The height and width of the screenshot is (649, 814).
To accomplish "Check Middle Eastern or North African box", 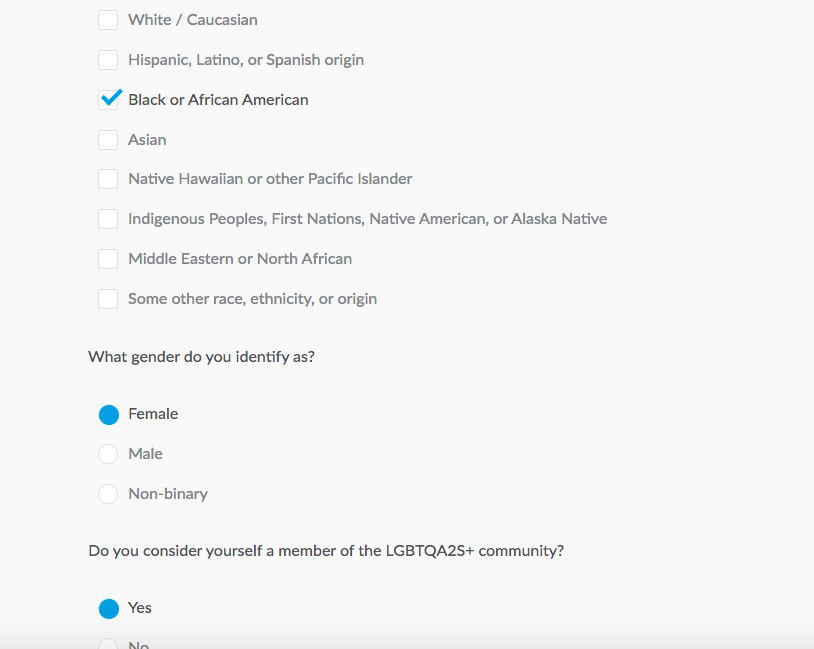I will pos(108,259).
